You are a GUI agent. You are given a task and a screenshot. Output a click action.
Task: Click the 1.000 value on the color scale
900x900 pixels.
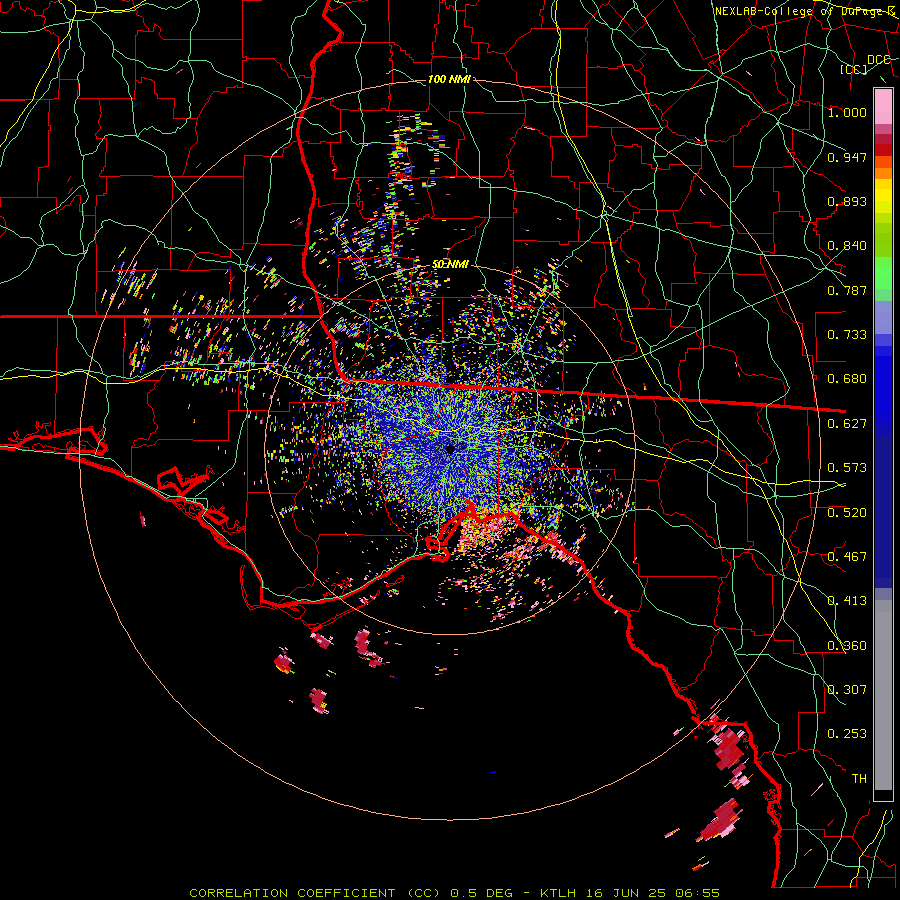tap(847, 112)
